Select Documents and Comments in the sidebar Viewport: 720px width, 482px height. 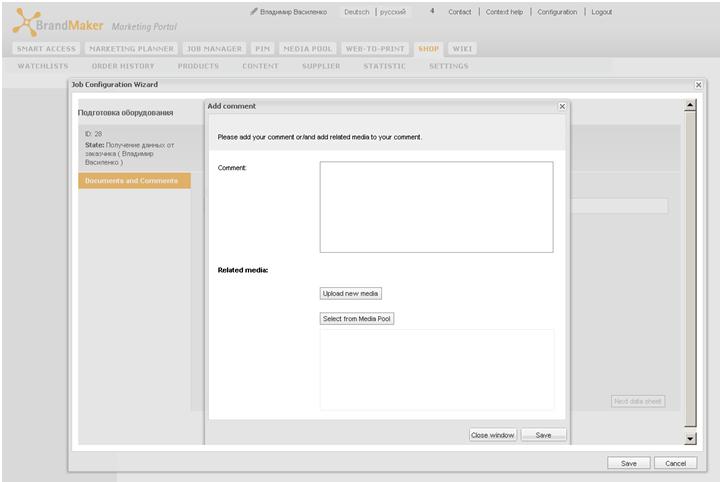pos(134,181)
